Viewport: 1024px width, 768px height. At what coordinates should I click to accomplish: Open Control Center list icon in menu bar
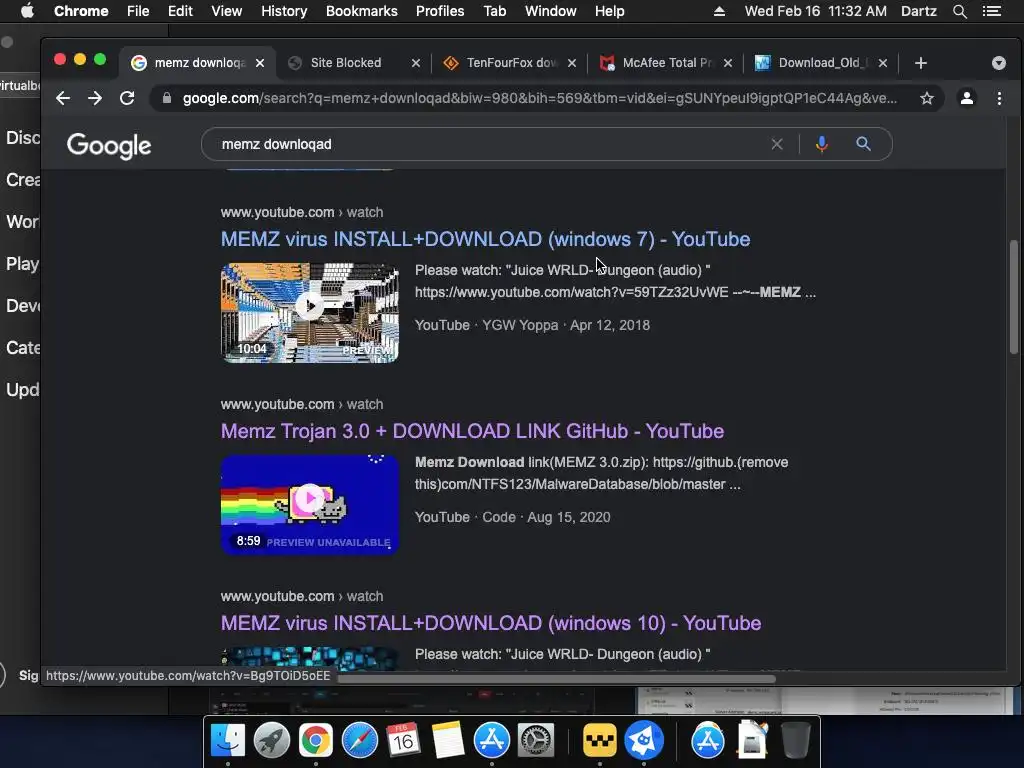click(992, 11)
